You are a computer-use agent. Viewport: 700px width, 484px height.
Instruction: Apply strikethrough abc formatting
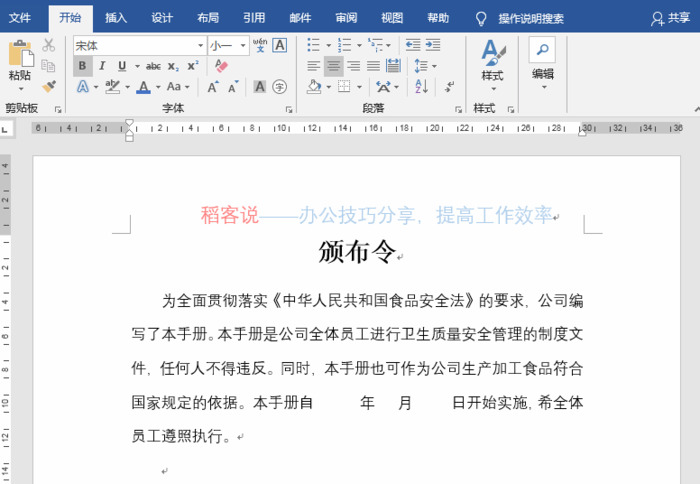(x=153, y=66)
